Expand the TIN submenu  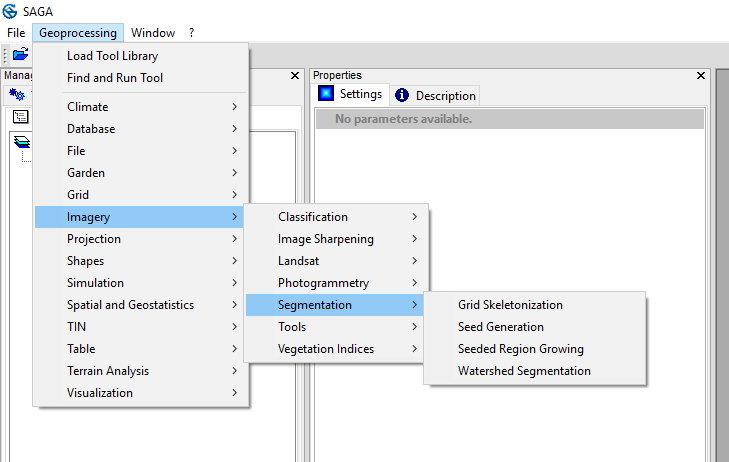coord(141,327)
